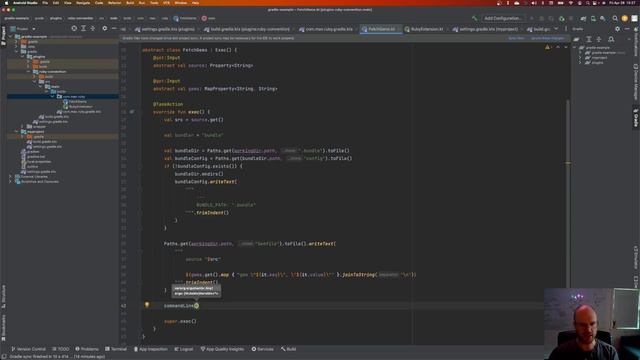640x360 pixels.
Task: Open the App Inspection tool window
Action: tap(151, 349)
